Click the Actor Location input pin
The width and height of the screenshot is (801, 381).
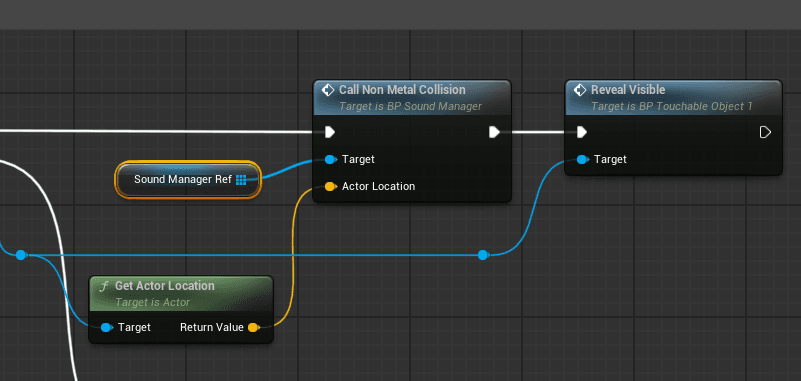pos(331,186)
